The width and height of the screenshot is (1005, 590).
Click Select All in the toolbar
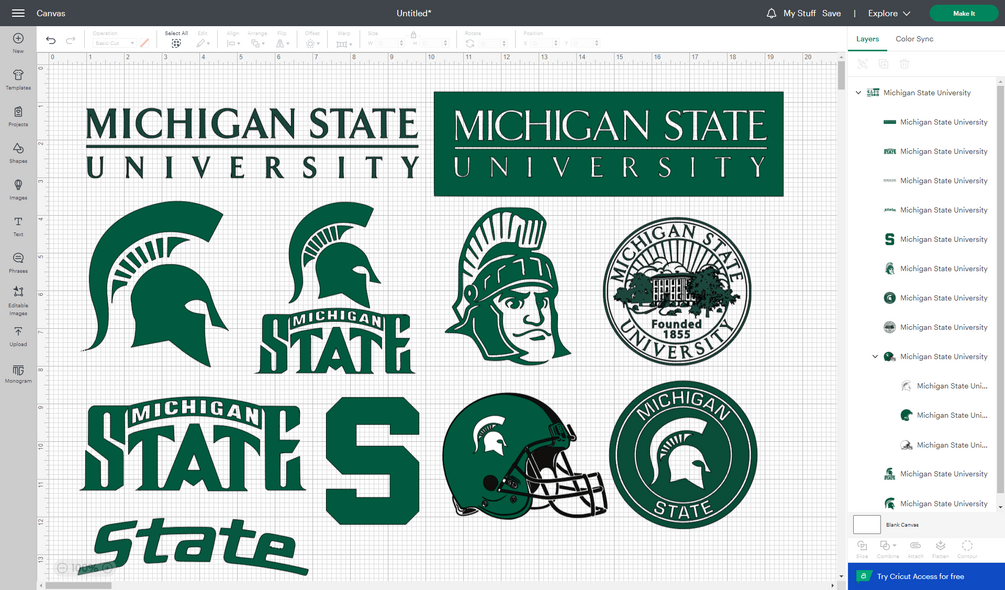pos(176,40)
